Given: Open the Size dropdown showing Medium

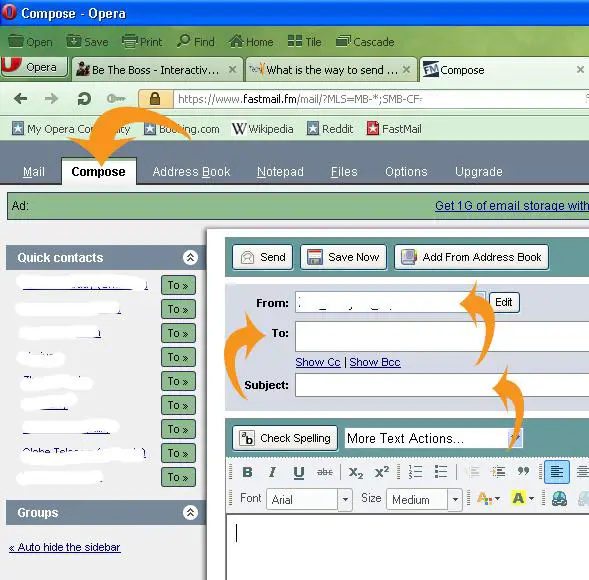Looking at the screenshot, I should (424, 499).
